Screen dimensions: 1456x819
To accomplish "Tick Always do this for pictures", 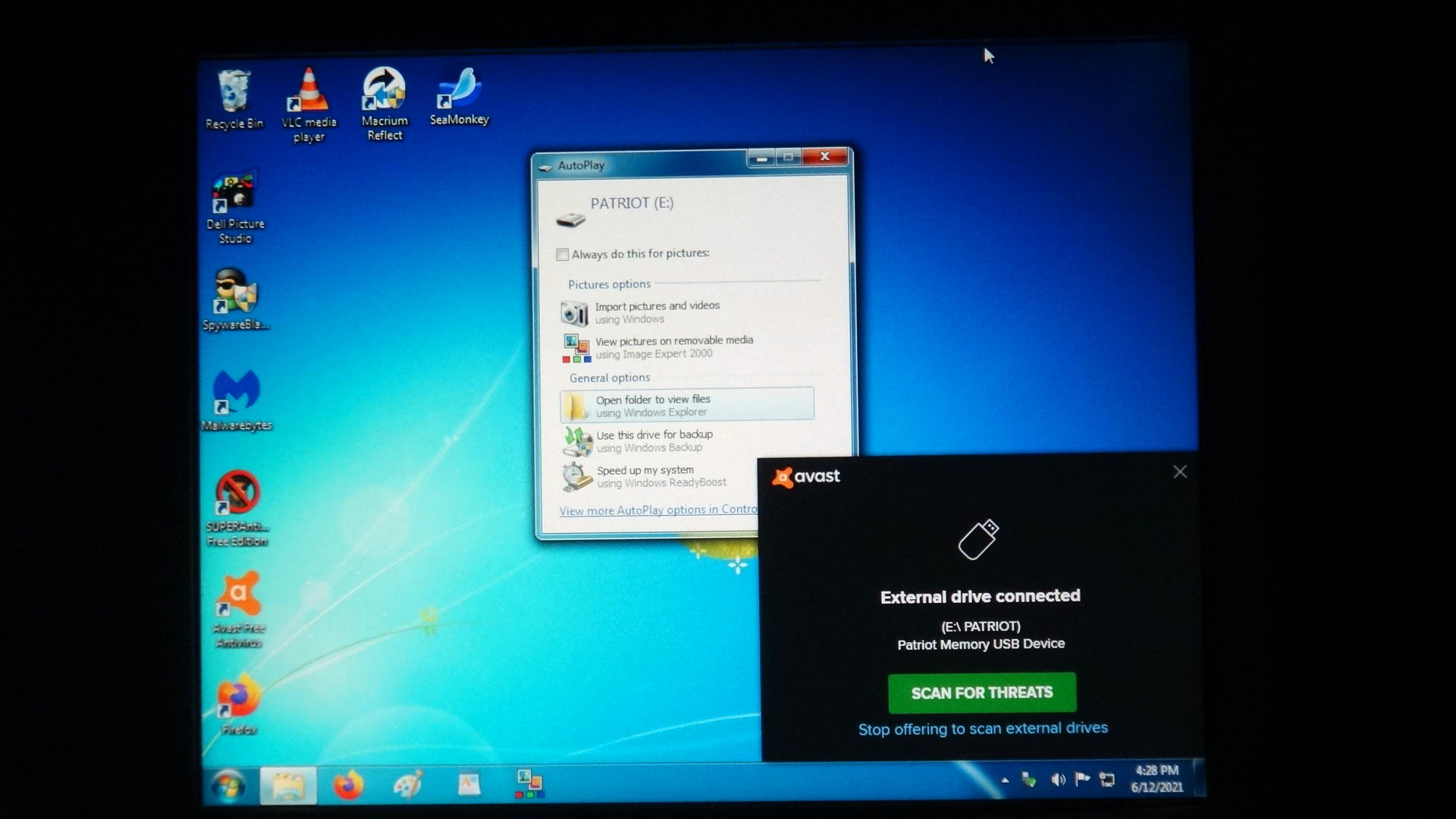I will (x=562, y=255).
